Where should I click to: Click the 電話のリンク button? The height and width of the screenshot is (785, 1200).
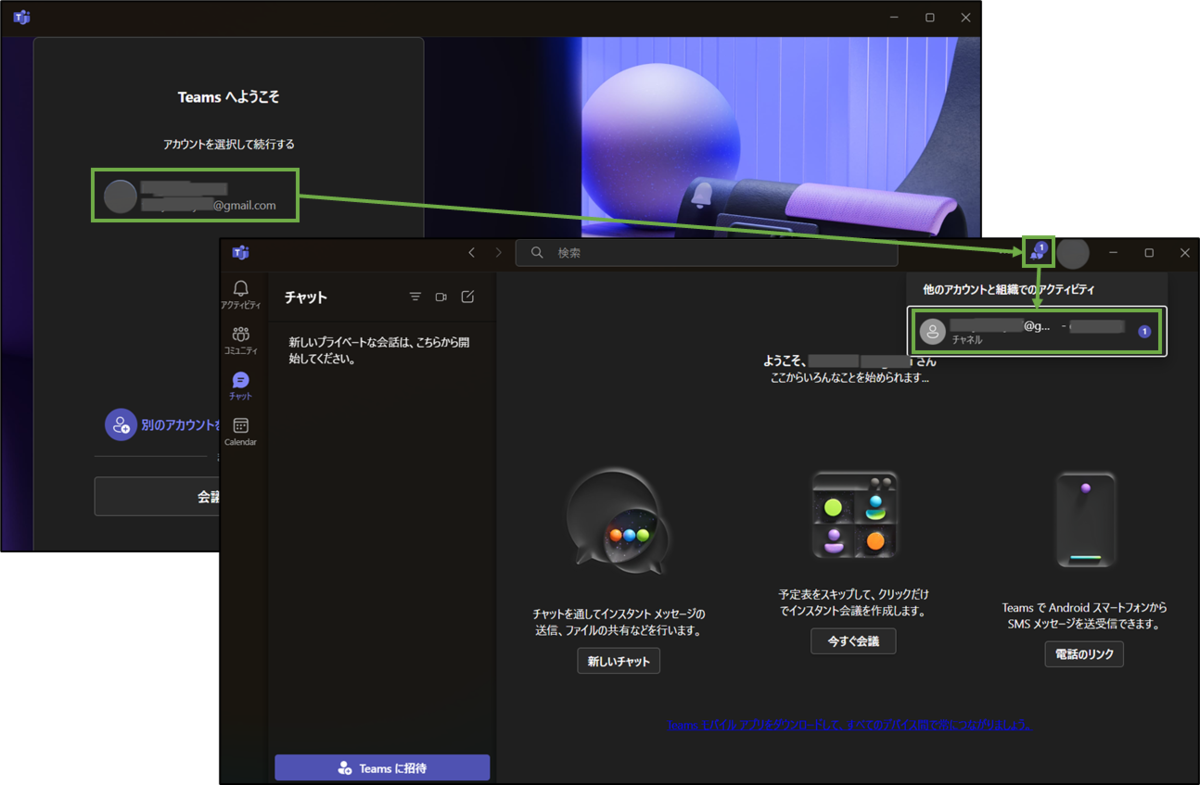(x=1084, y=654)
